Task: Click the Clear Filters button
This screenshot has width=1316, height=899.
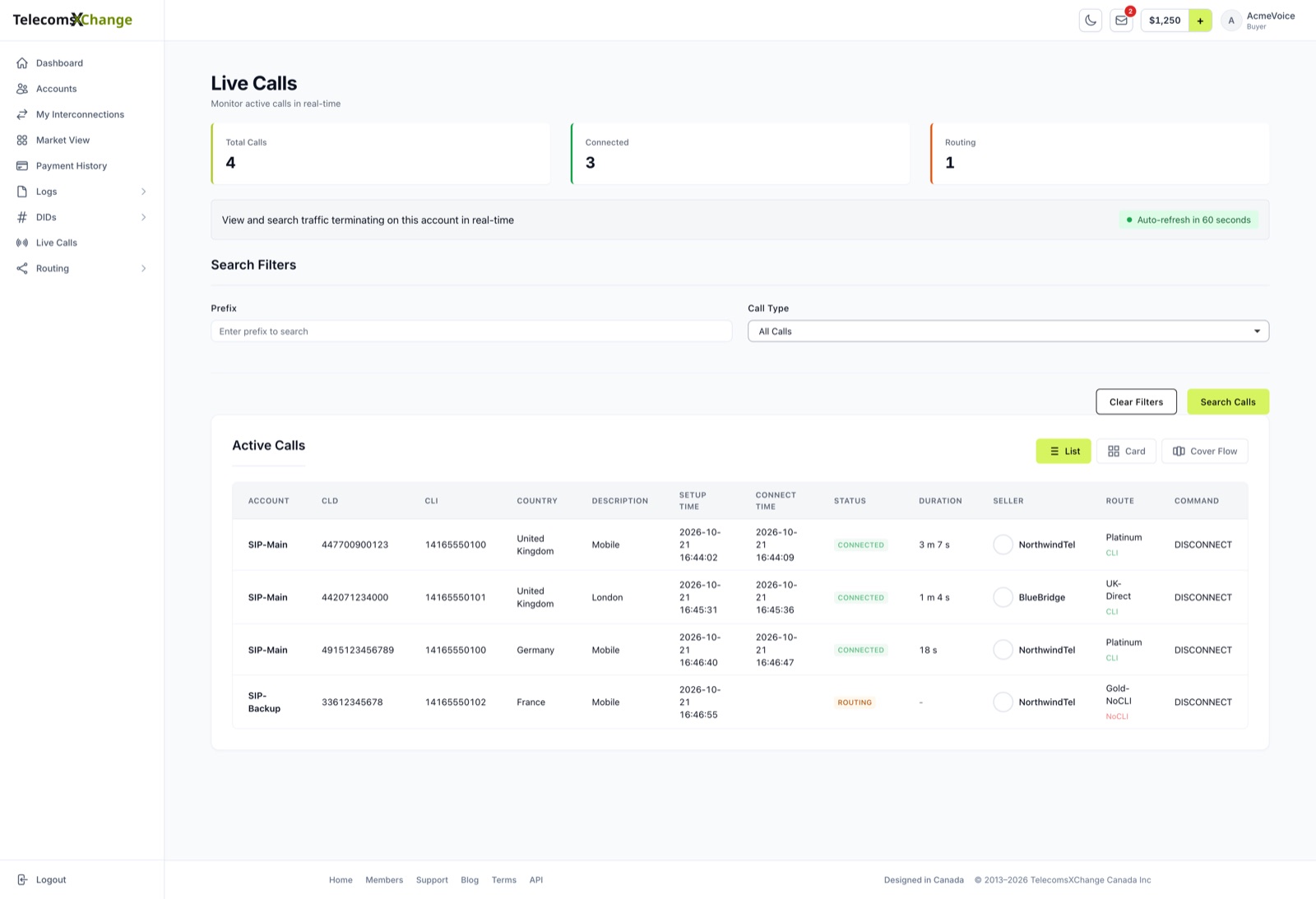Action: (1136, 402)
